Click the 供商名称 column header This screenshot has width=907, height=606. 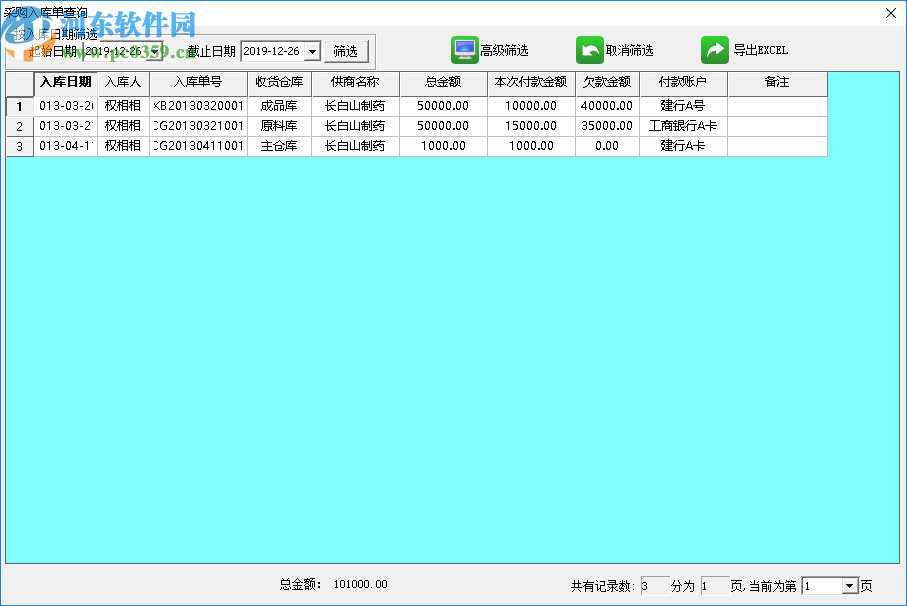pos(355,83)
